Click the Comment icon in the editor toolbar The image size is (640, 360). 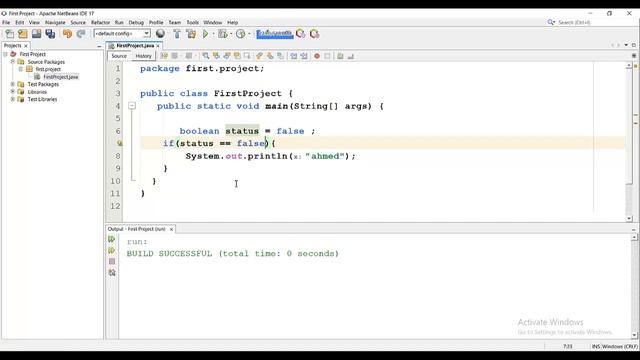(340, 56)
